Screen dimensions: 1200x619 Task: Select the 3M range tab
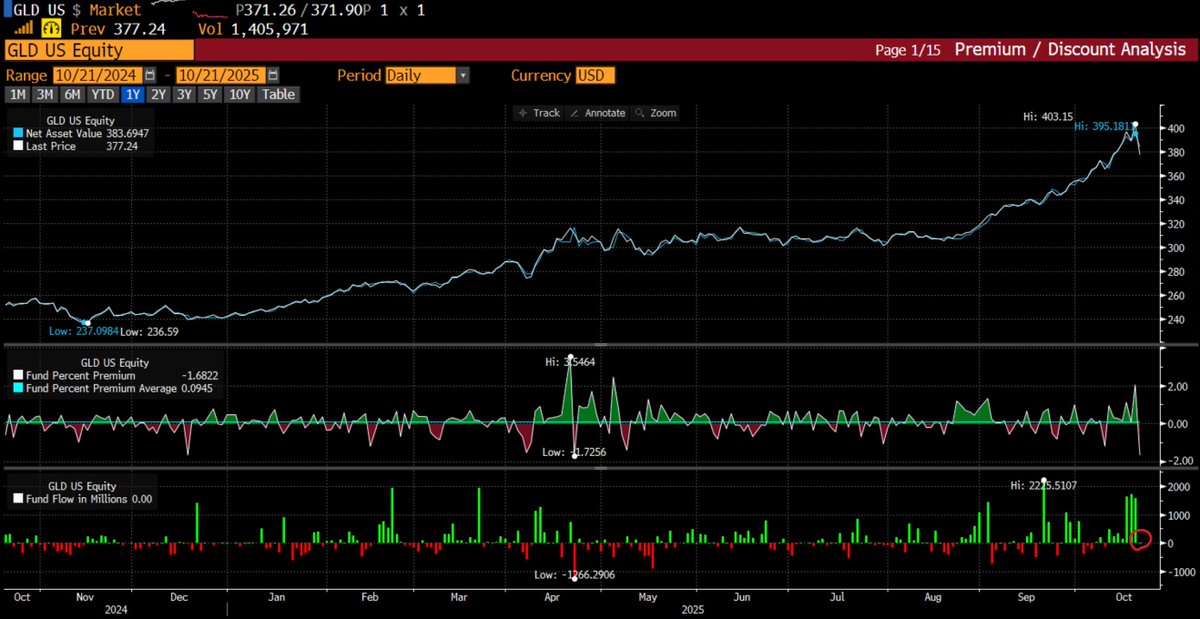(45, 94)
